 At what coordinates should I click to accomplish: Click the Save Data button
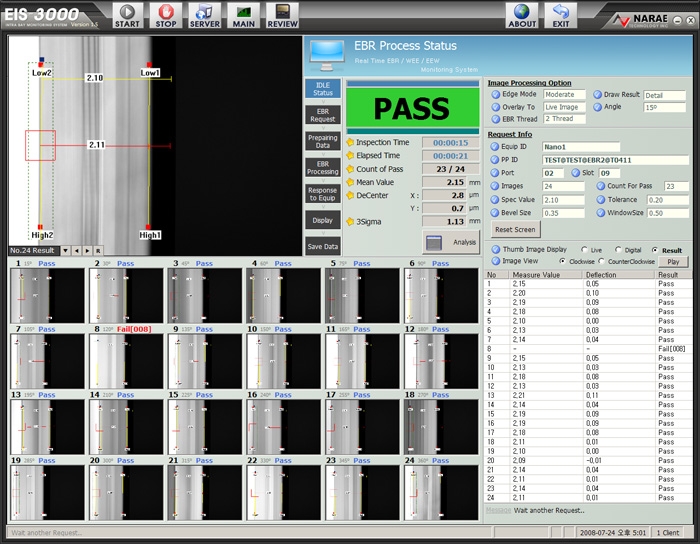point(323,246)
